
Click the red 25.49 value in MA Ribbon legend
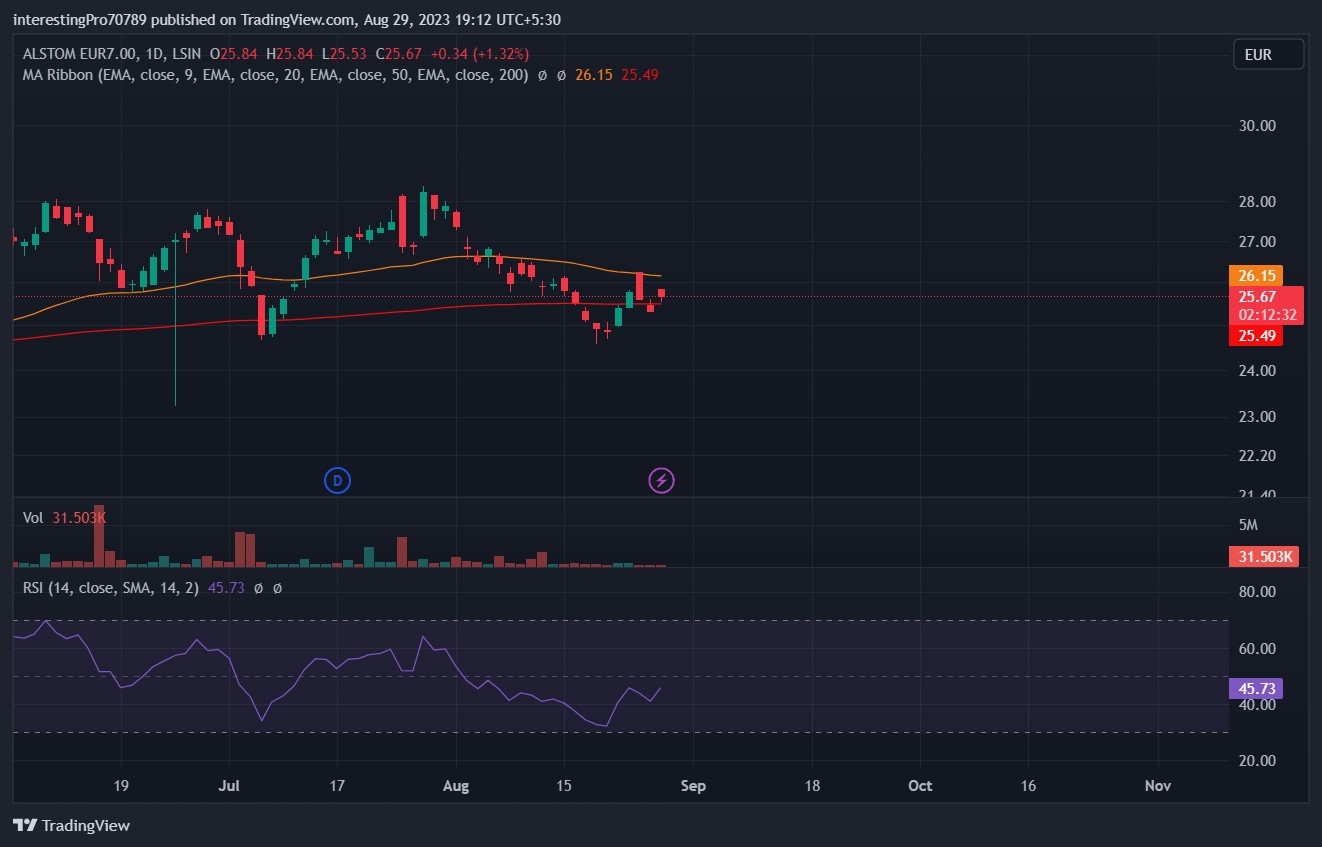point(639,75)
